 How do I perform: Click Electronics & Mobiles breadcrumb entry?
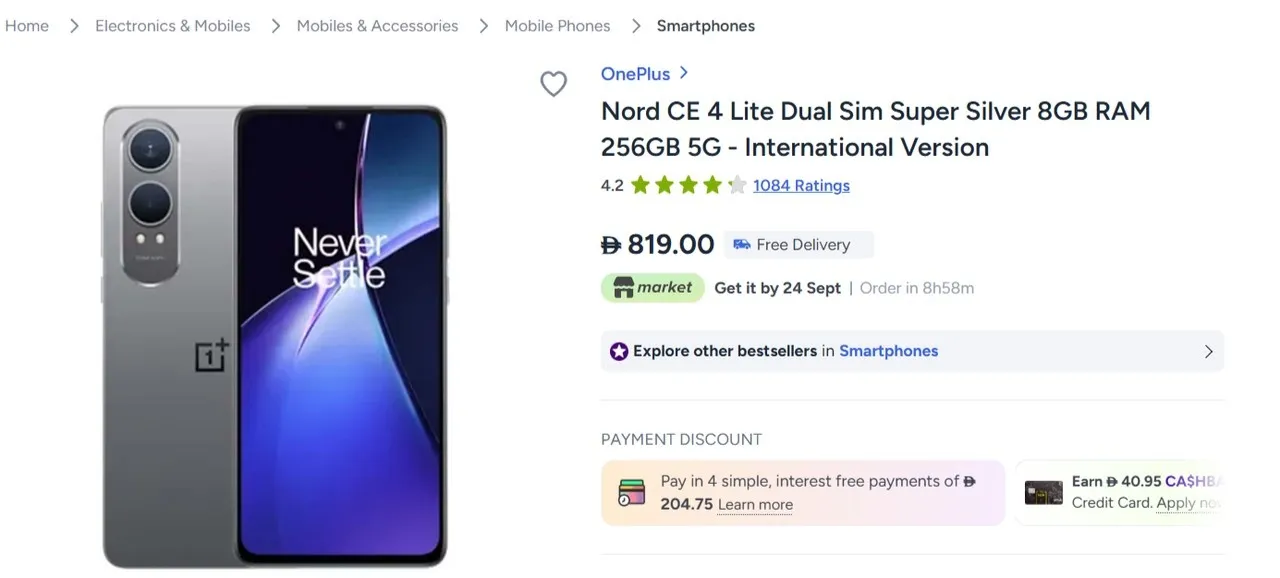tap(171, 25)
